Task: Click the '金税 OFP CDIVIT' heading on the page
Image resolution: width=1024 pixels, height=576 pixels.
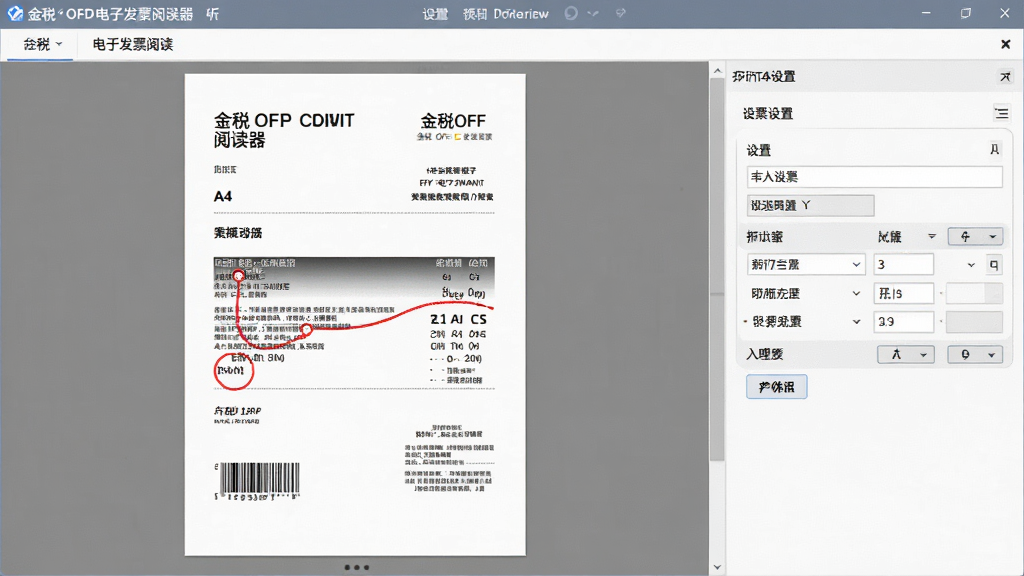Action: pos(284,121)
